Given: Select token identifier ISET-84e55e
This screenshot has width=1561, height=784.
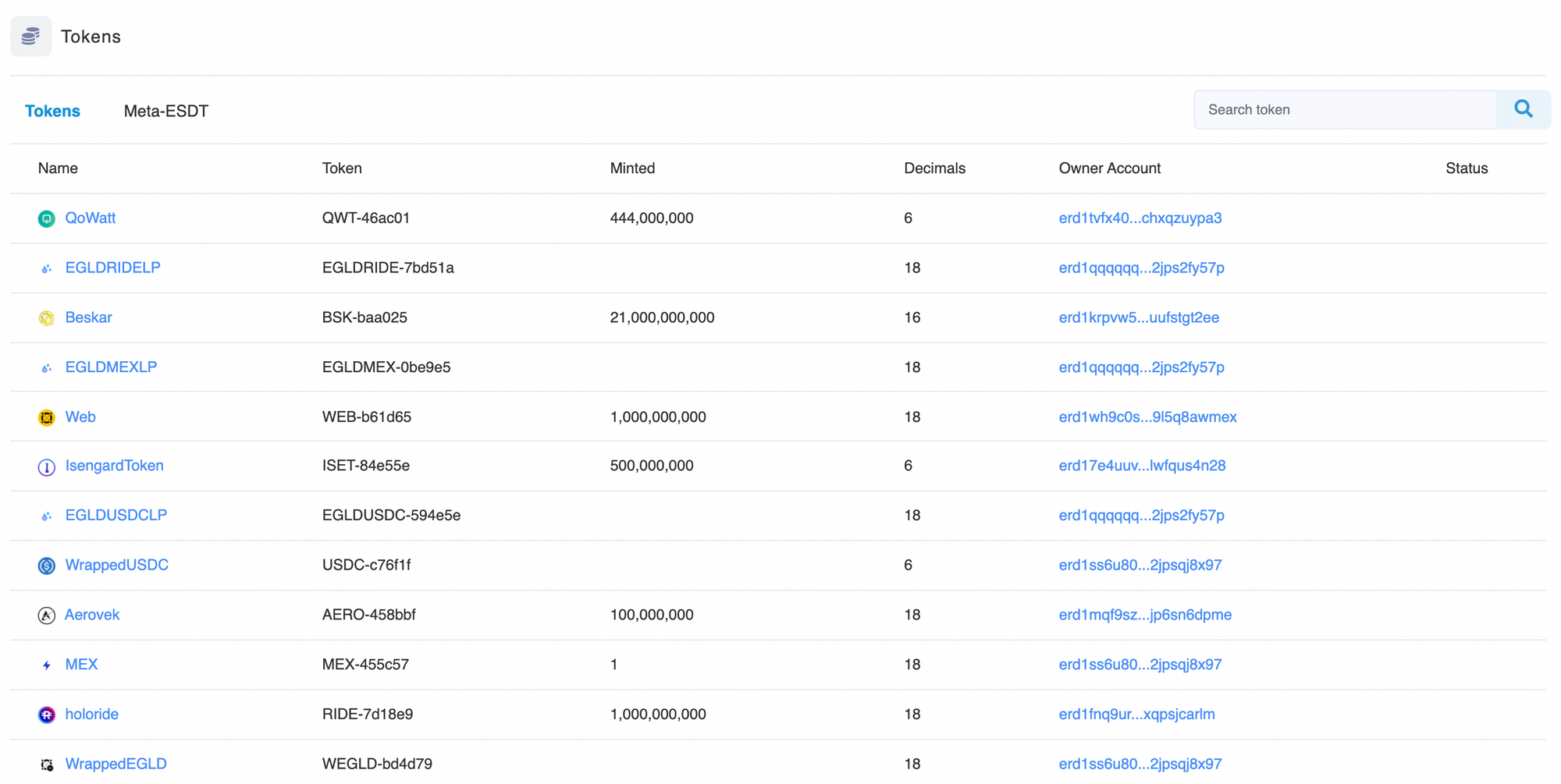Looking at the screenshot, I should [x=366, y=466].
